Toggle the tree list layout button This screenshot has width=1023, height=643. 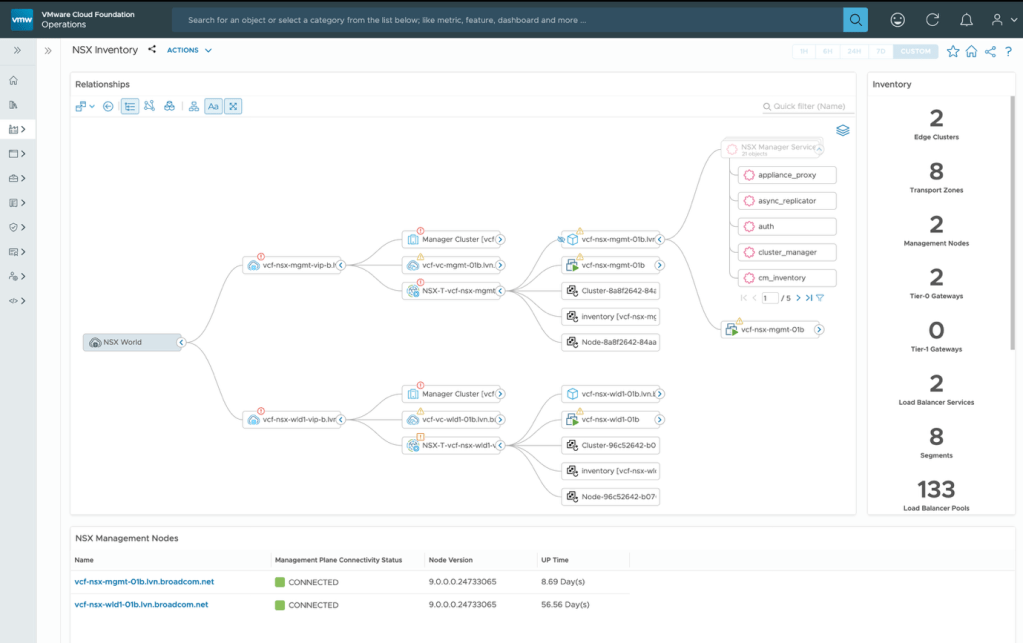pyautogui.click(x=130, y=106)
